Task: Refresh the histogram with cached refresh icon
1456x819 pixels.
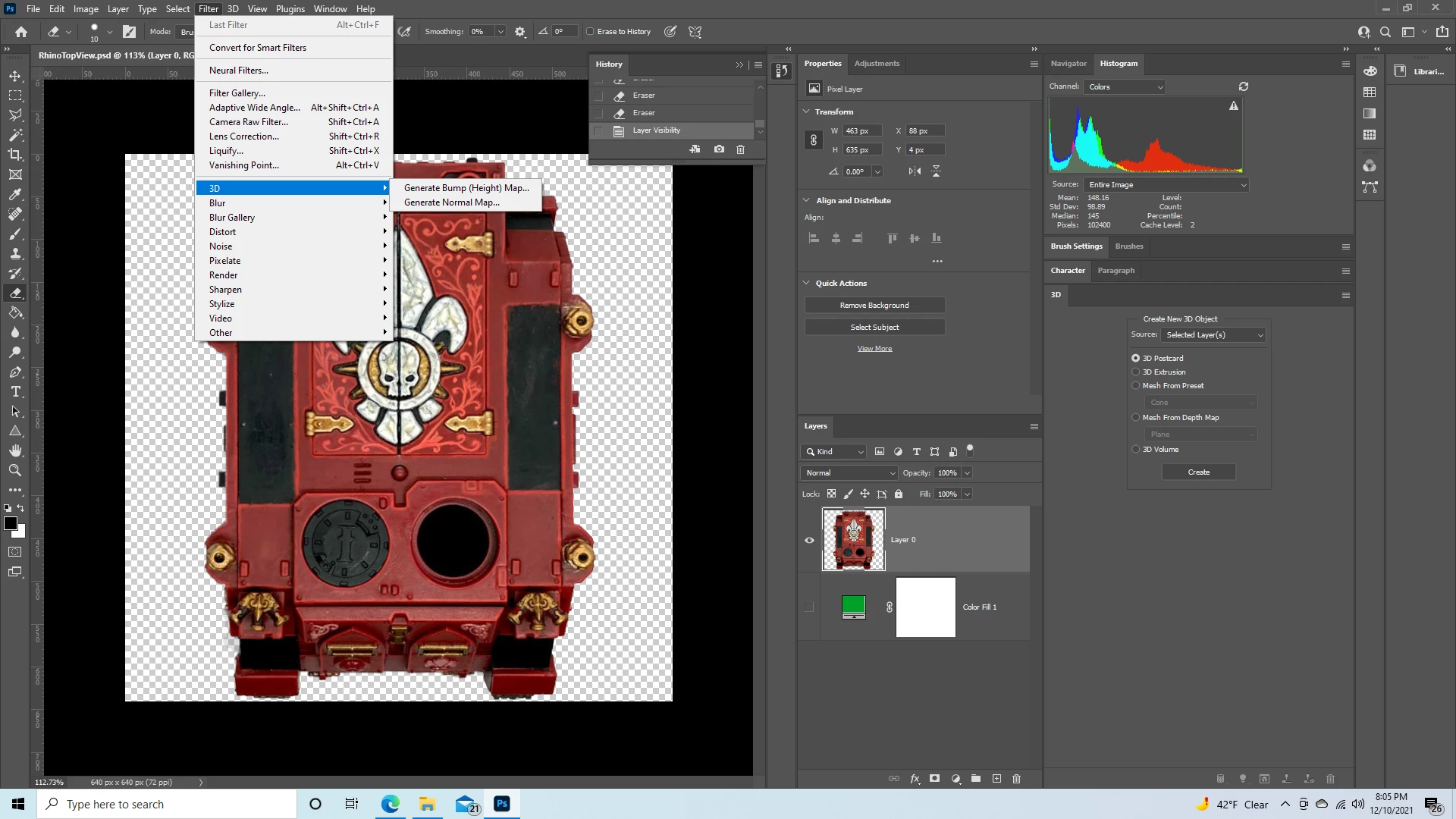Action: coord(1244,86)
